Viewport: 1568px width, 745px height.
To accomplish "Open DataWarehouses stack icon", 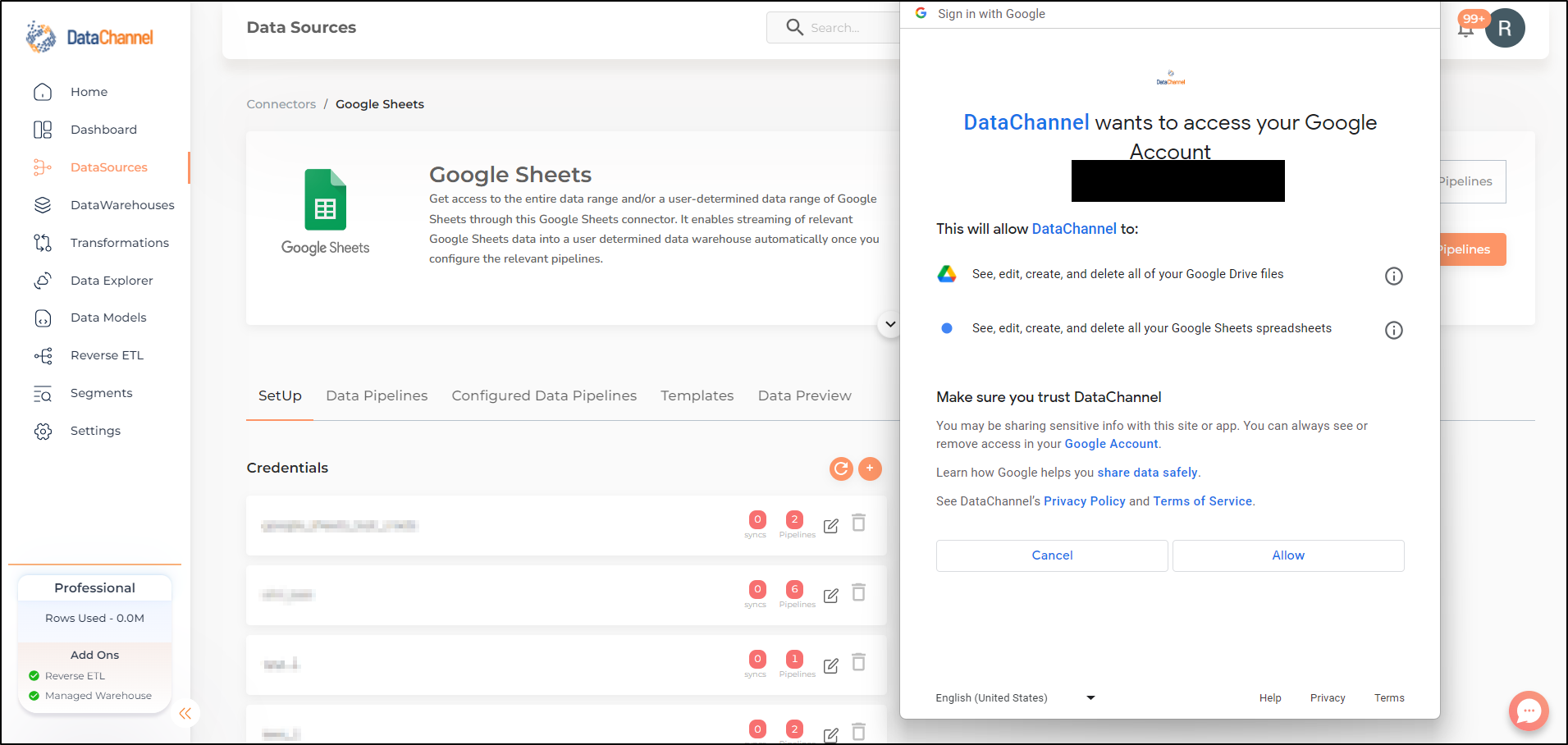I will (43, 205).
